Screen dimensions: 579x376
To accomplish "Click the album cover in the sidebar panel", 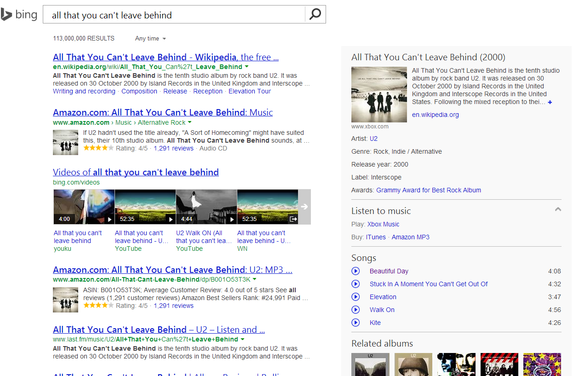I will [379, 95].
